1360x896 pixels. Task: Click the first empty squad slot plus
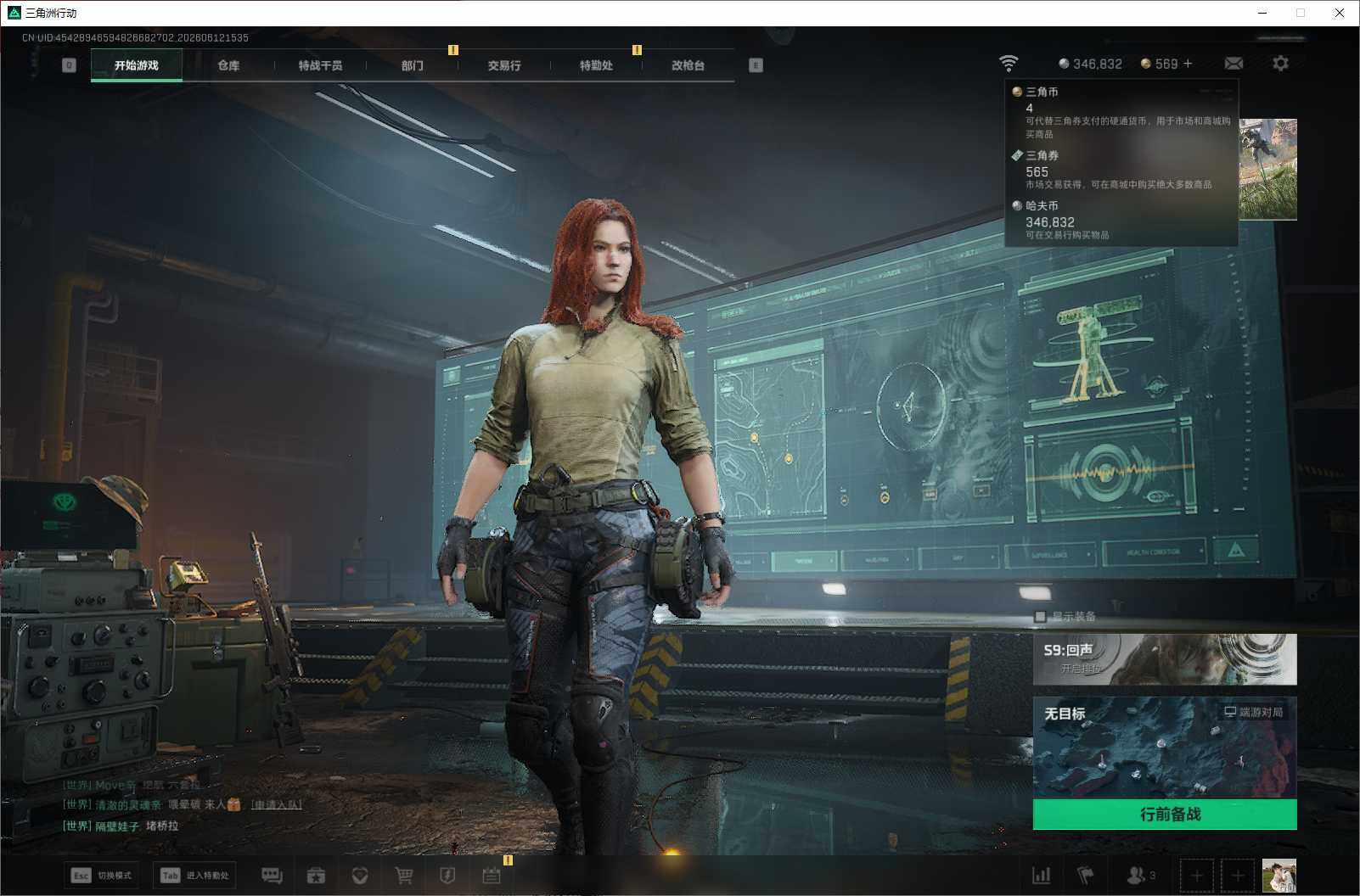1196,876
